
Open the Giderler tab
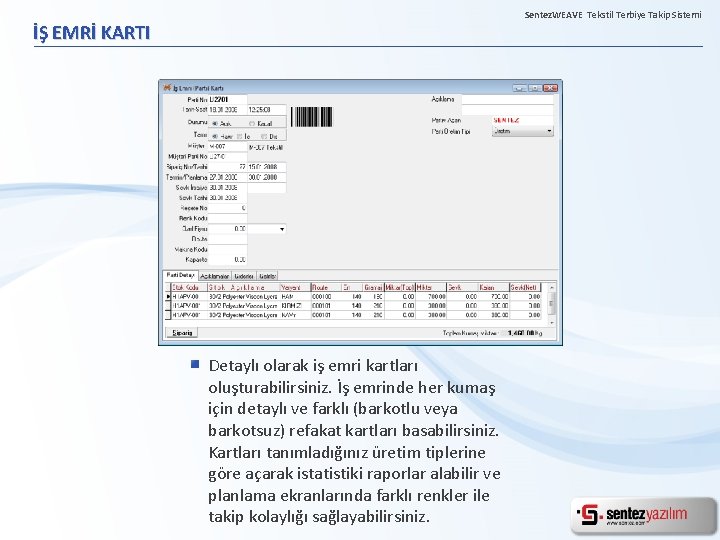pyautogui.click(x=244, y=276)
